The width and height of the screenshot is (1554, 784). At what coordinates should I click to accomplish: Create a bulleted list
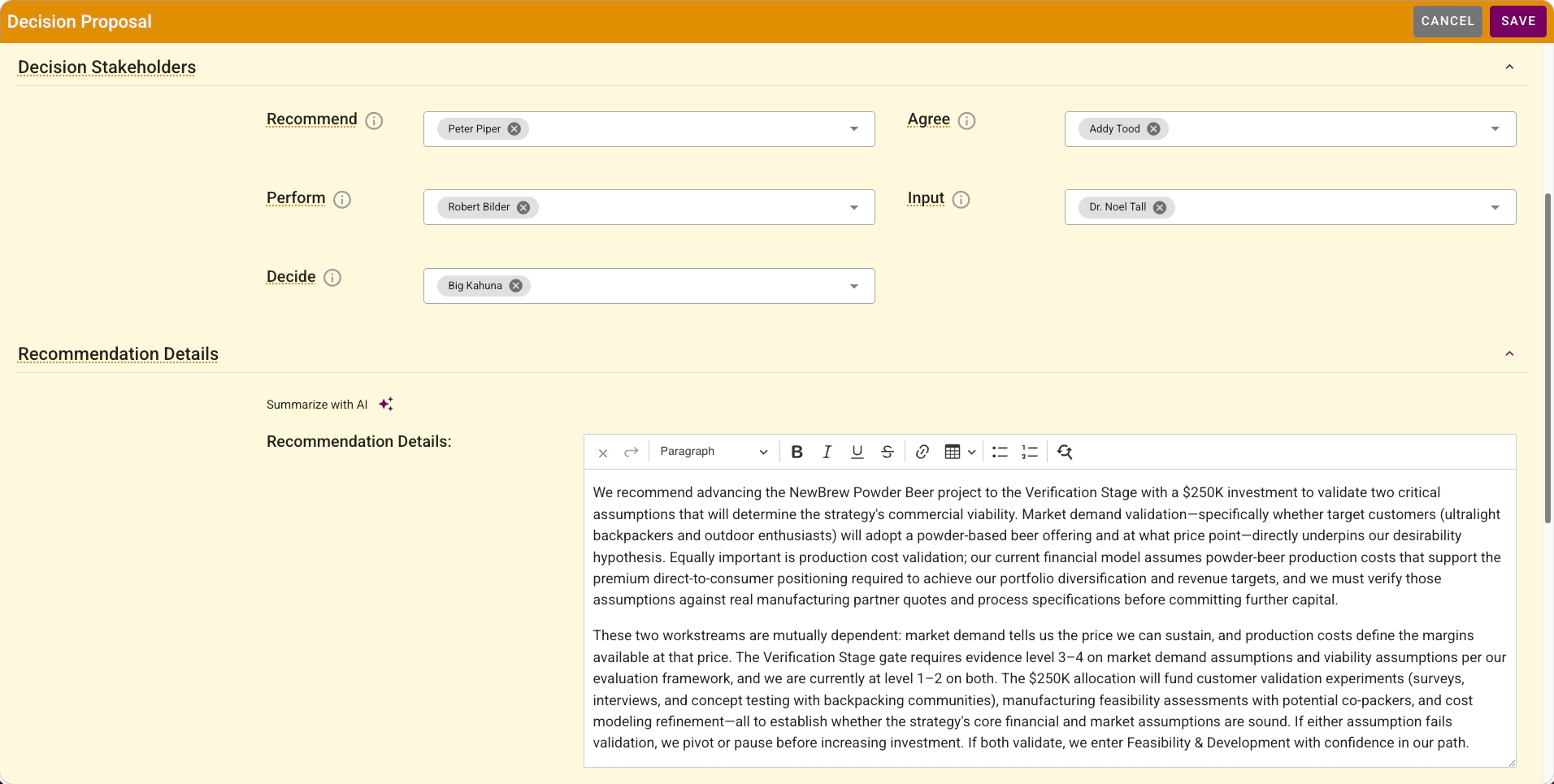click(1000, 453)
